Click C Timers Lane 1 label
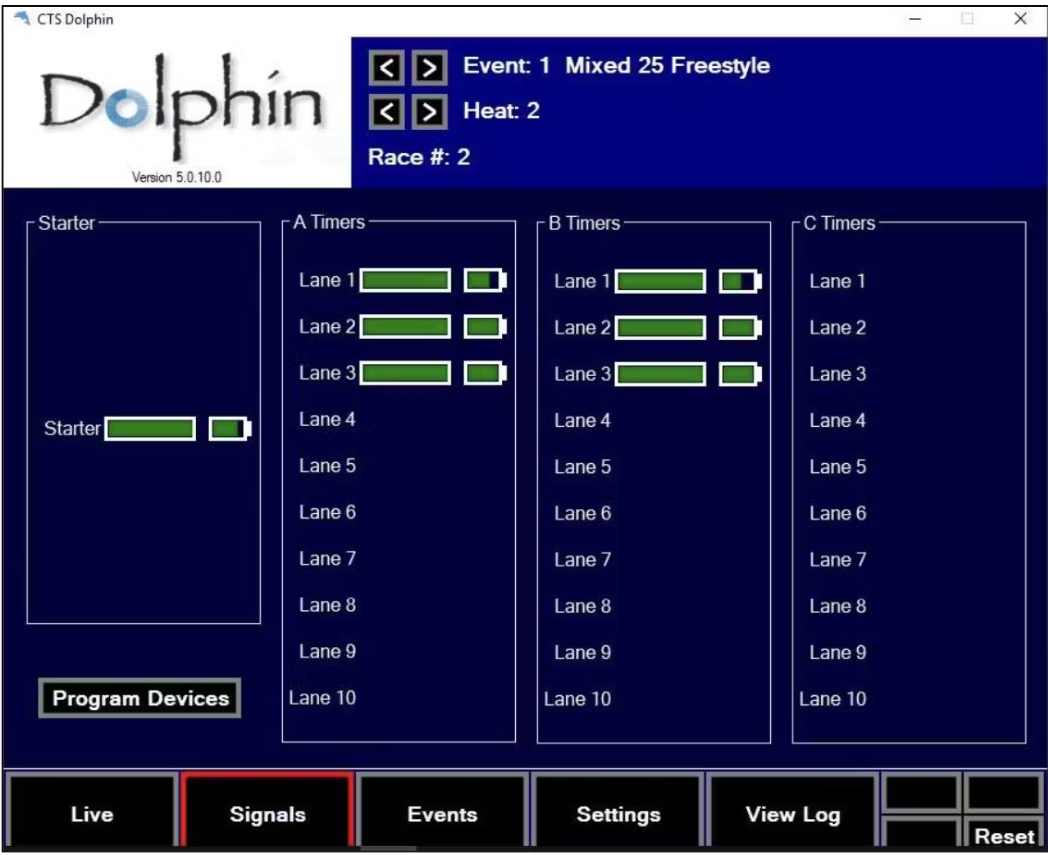This screenshot has height=855, width=1048. (x=837, y=281)
